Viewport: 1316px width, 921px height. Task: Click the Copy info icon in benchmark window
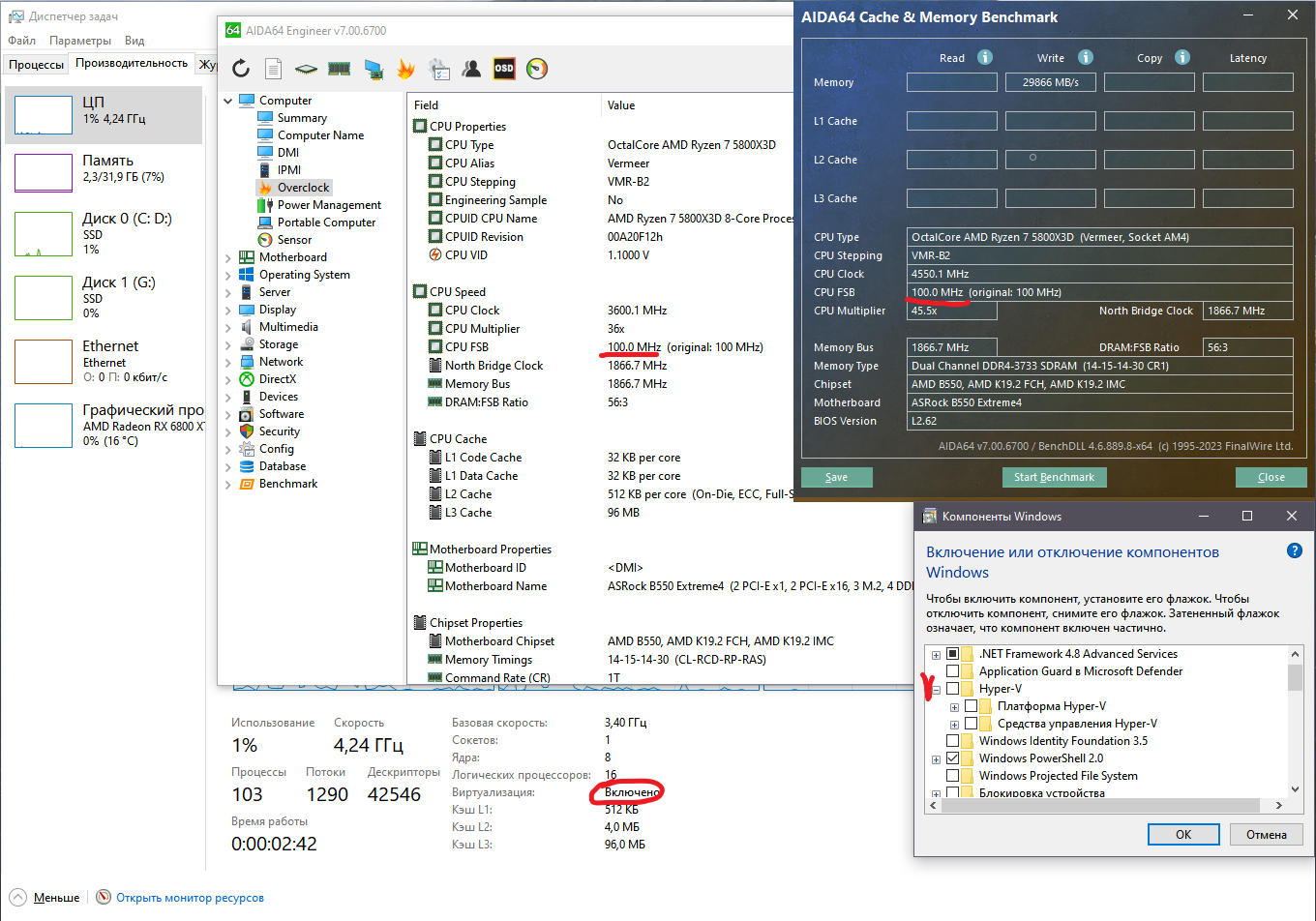pyautogui.click(x=1182, y=57)
